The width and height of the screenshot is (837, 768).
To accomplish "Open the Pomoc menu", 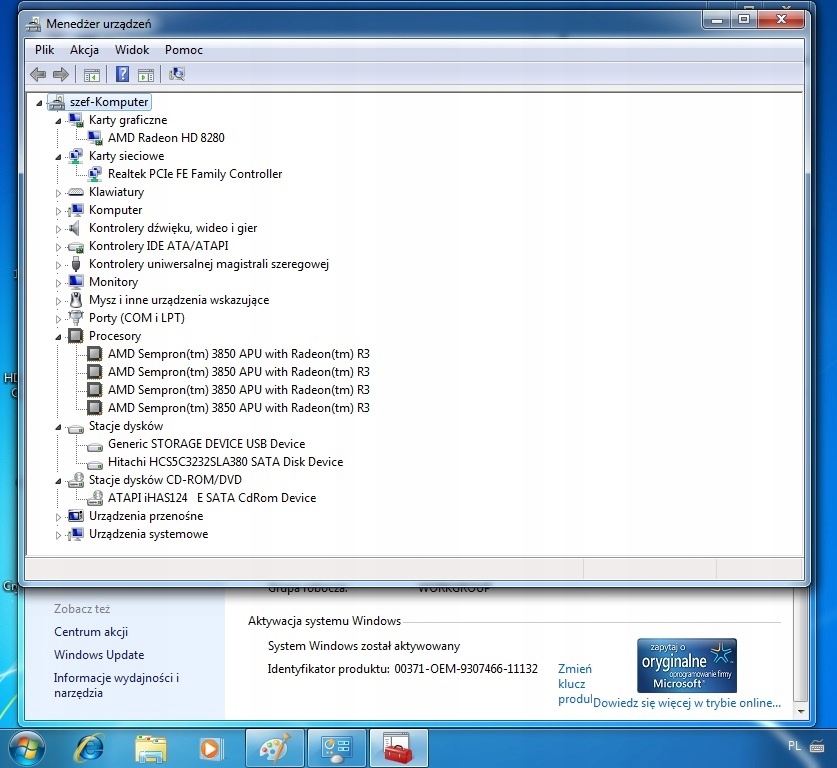I will [x=184, y=50].
